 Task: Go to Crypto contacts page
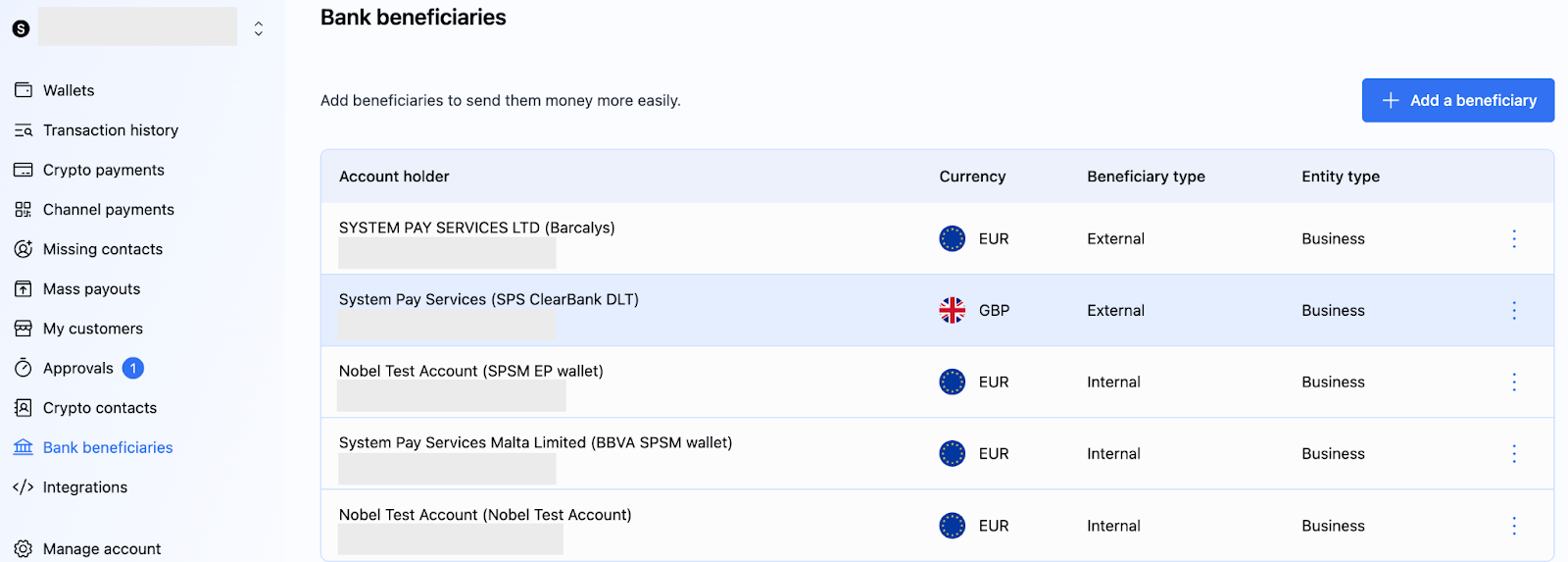[99, 408]
